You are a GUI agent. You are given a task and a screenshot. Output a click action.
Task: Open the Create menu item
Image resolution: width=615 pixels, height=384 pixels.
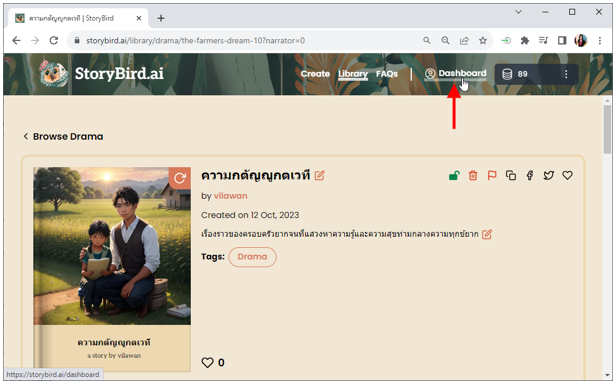click(x=315, y=74)
